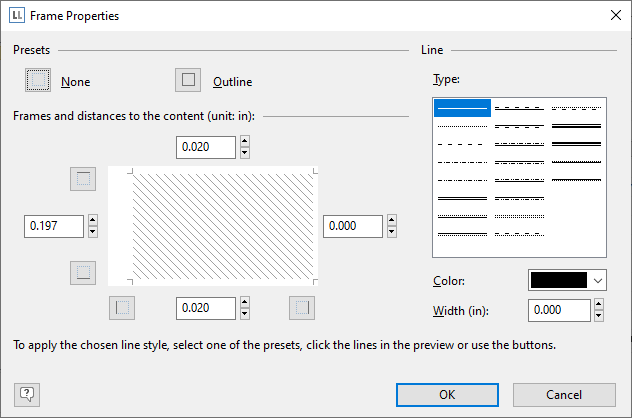Screen dimensions: 632x418
Task: Apply the None frame preset
Action: click(x=38, y=80)
